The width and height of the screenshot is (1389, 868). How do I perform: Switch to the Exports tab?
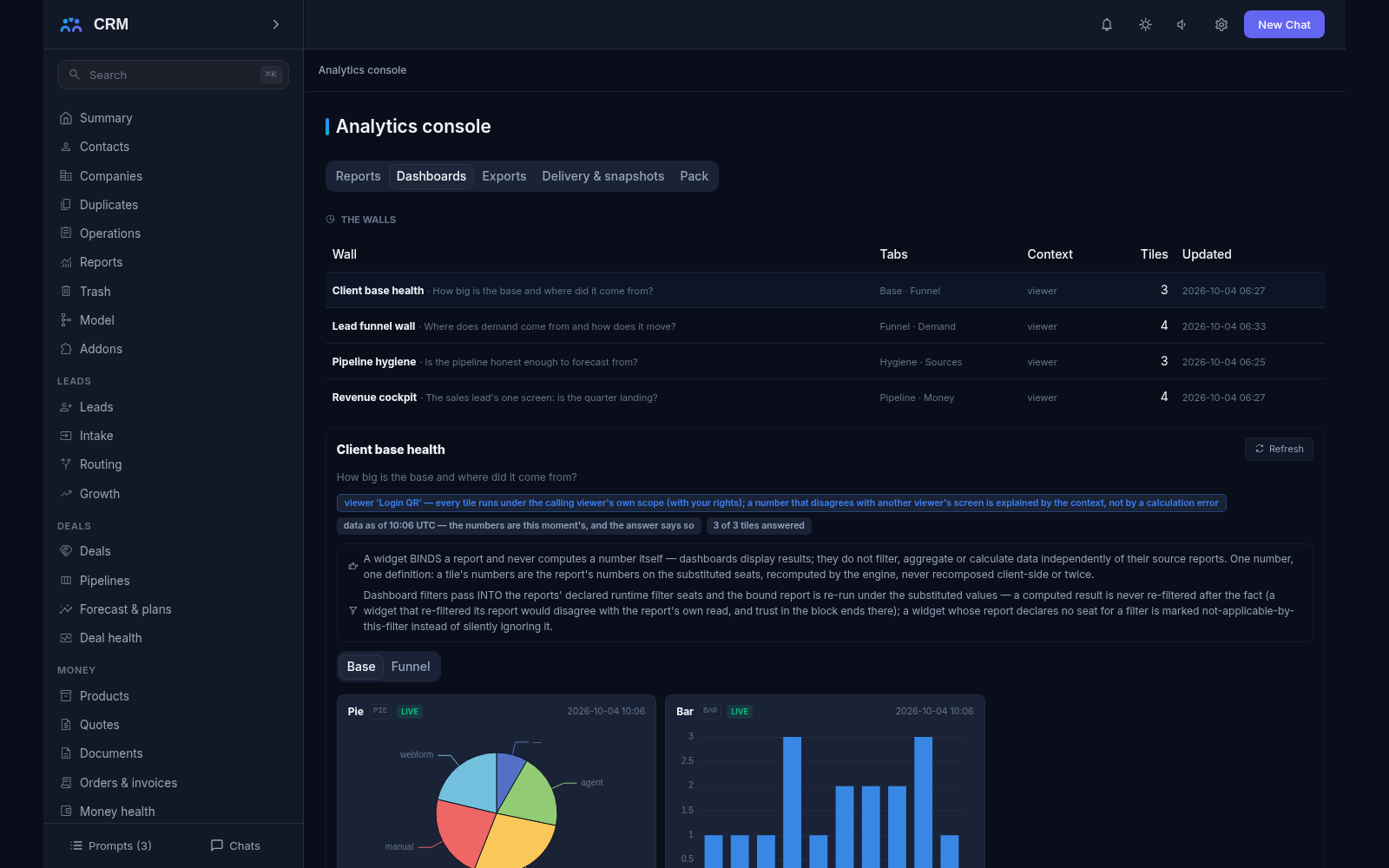pos(504,176)
